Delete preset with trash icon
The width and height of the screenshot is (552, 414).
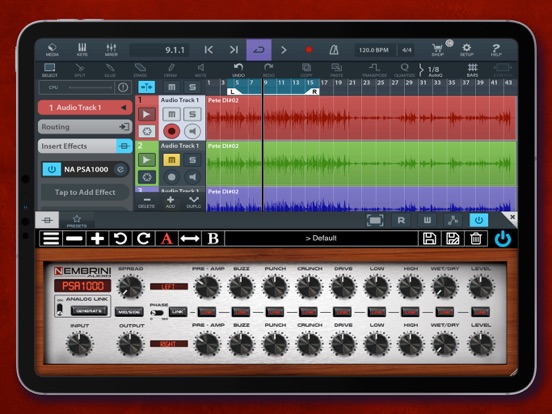(476, 239)
